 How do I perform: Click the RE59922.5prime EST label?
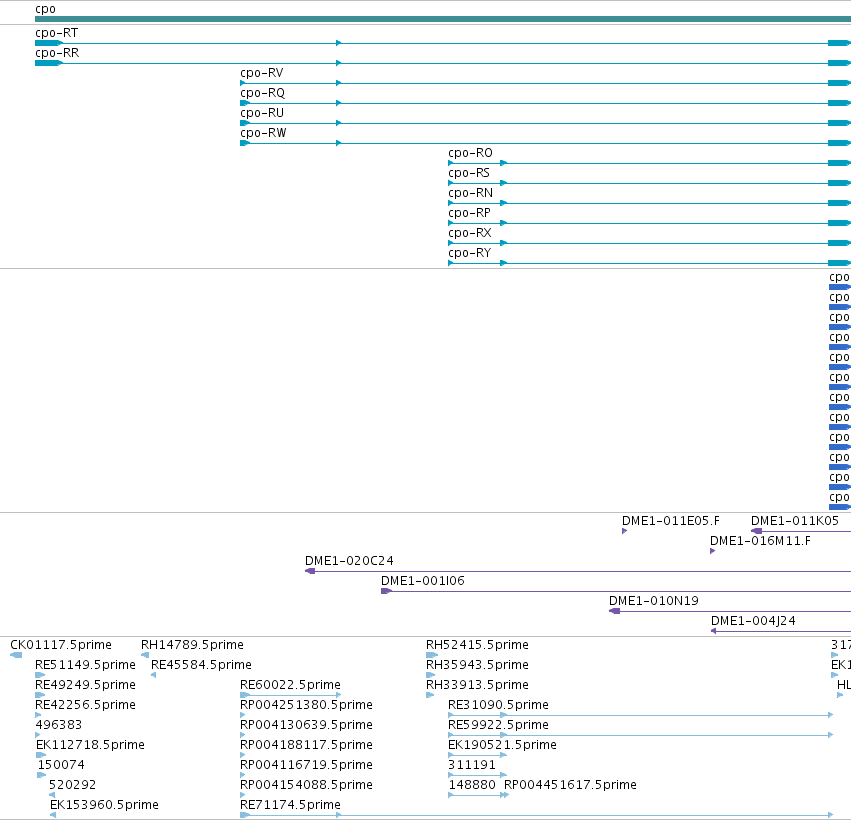498,725
